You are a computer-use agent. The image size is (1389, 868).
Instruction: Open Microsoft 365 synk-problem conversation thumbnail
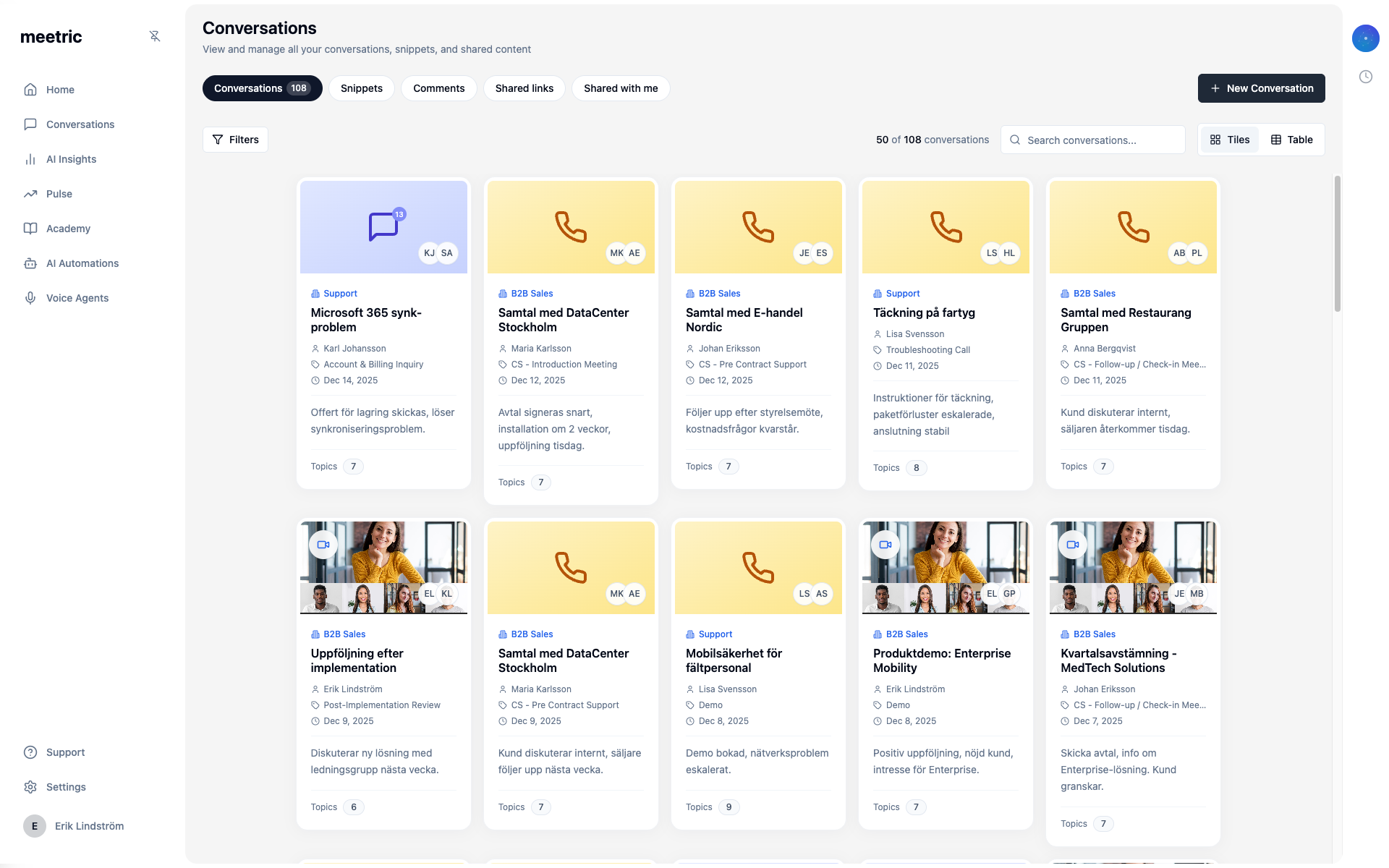pos(383,226)
